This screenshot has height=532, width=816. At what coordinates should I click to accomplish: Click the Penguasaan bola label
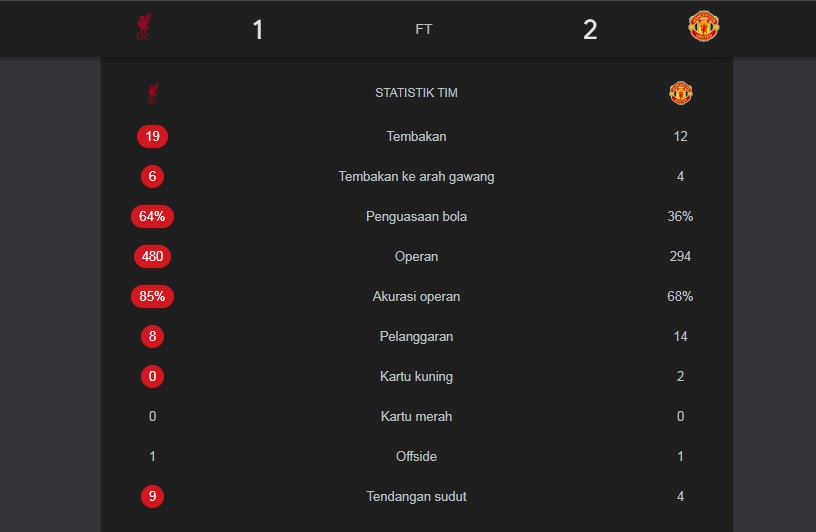(416, 216)
